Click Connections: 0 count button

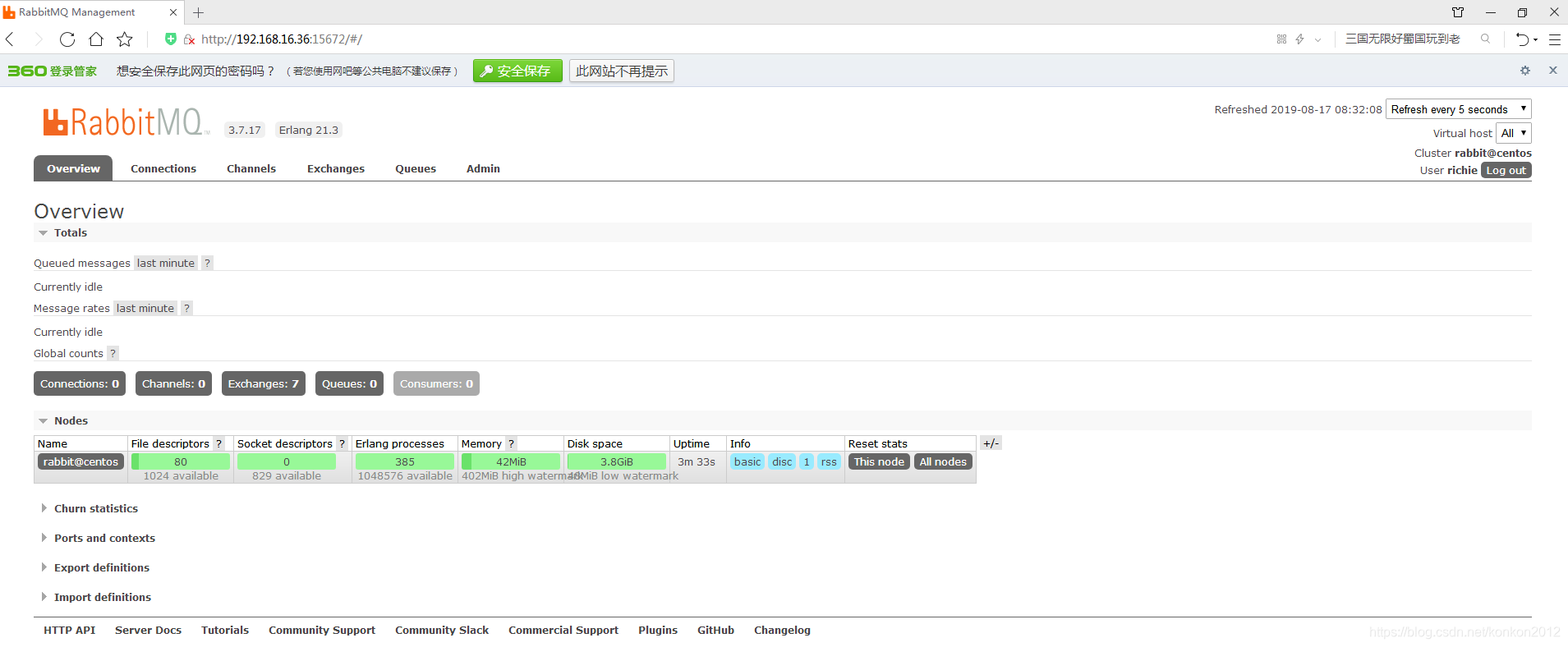pyautogui.click(x=80, y=383)
